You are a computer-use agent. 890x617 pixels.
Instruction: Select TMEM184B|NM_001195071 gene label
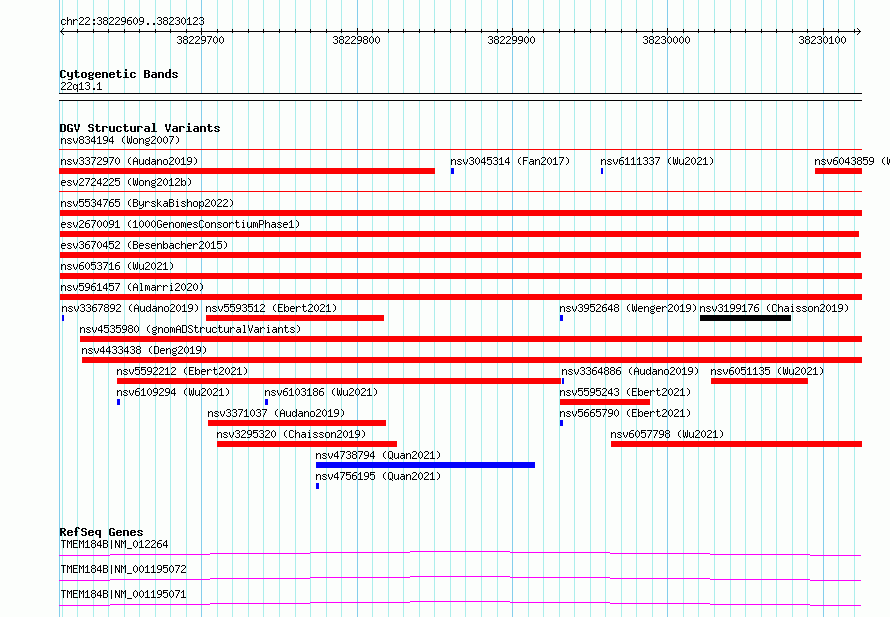[x=123, y=594]
